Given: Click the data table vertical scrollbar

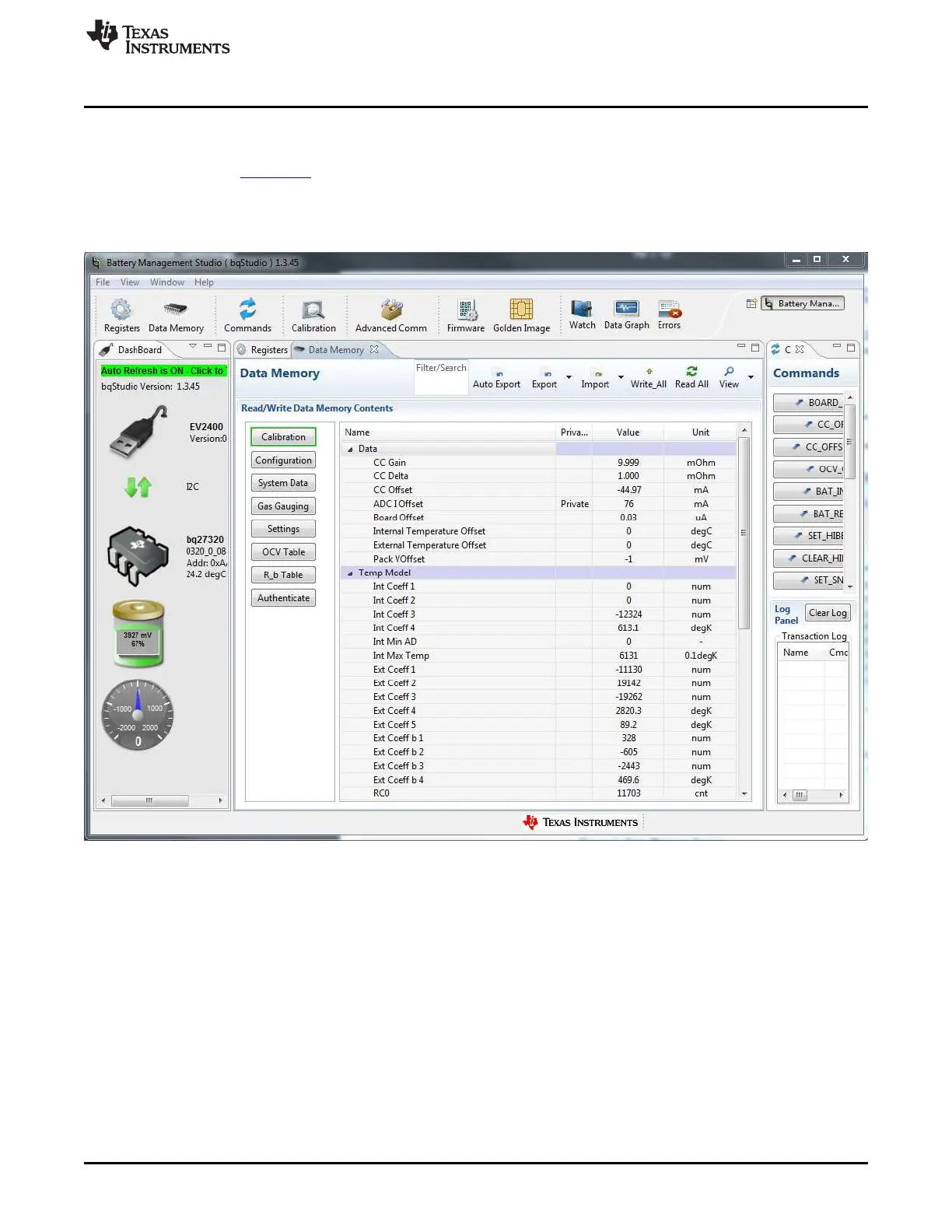Looking at the screenshot, I should [744, 611].
